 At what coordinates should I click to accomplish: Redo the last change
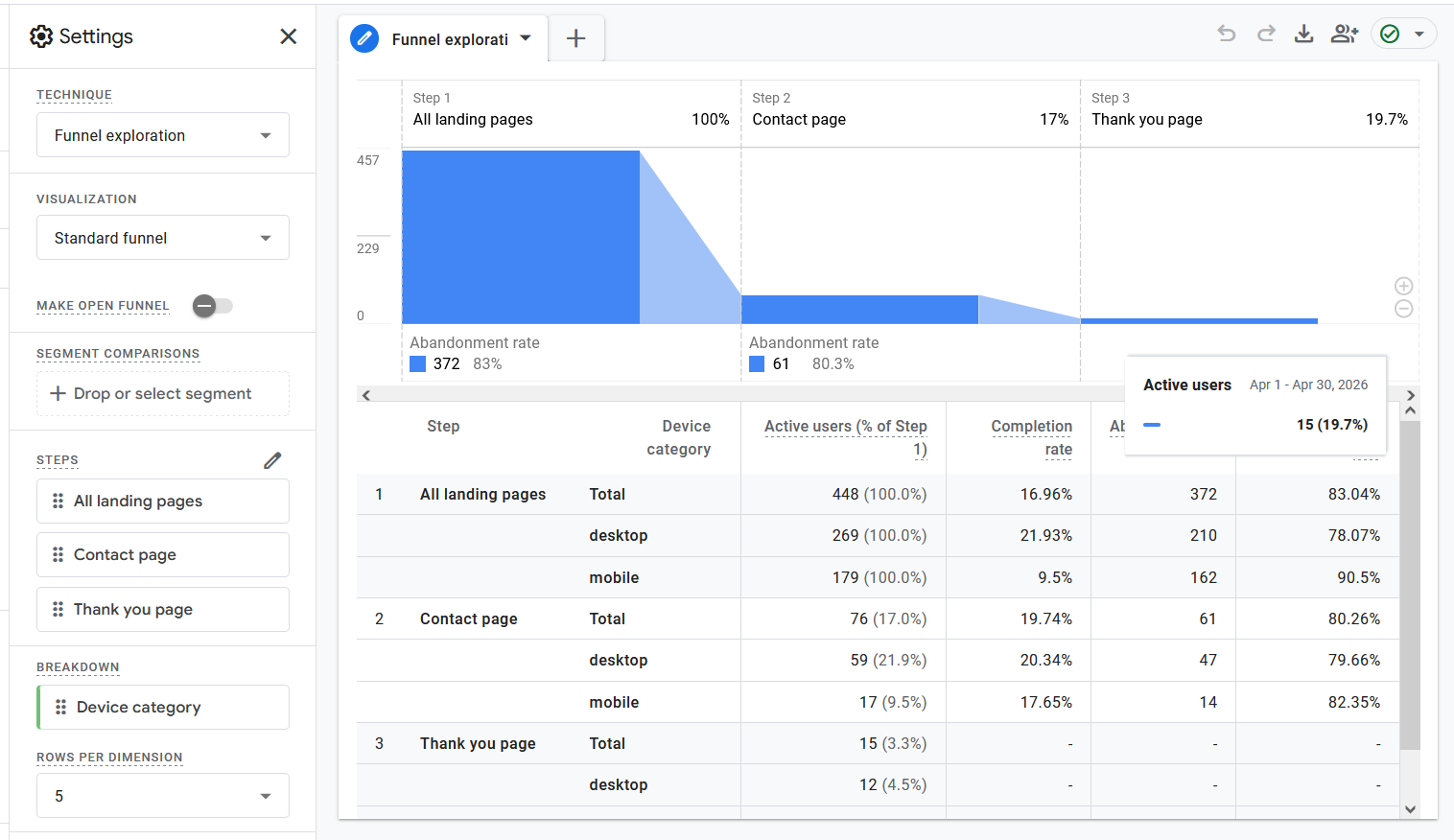click(x=1266, y=34)
